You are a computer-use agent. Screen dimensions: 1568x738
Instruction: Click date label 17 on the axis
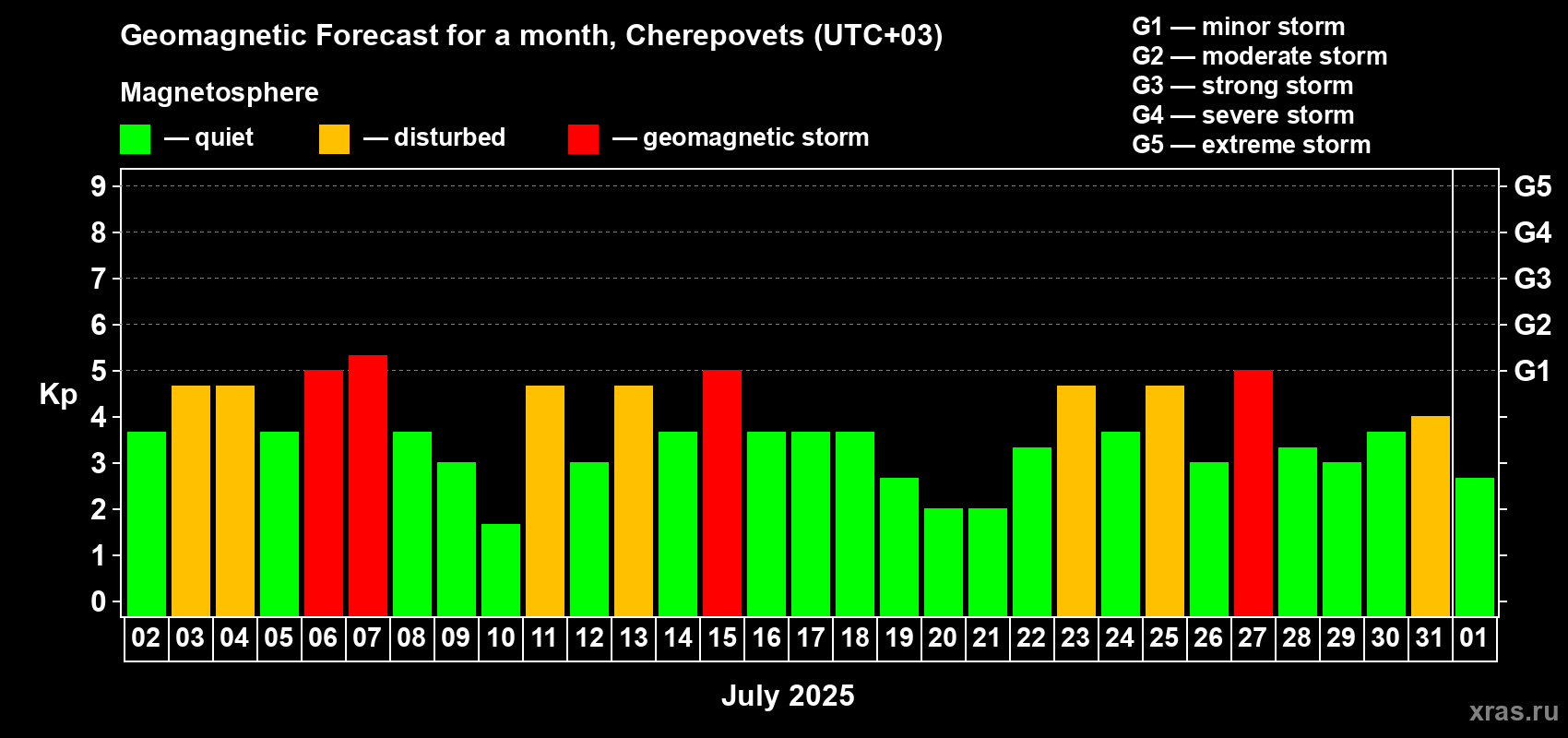(811, 638)
